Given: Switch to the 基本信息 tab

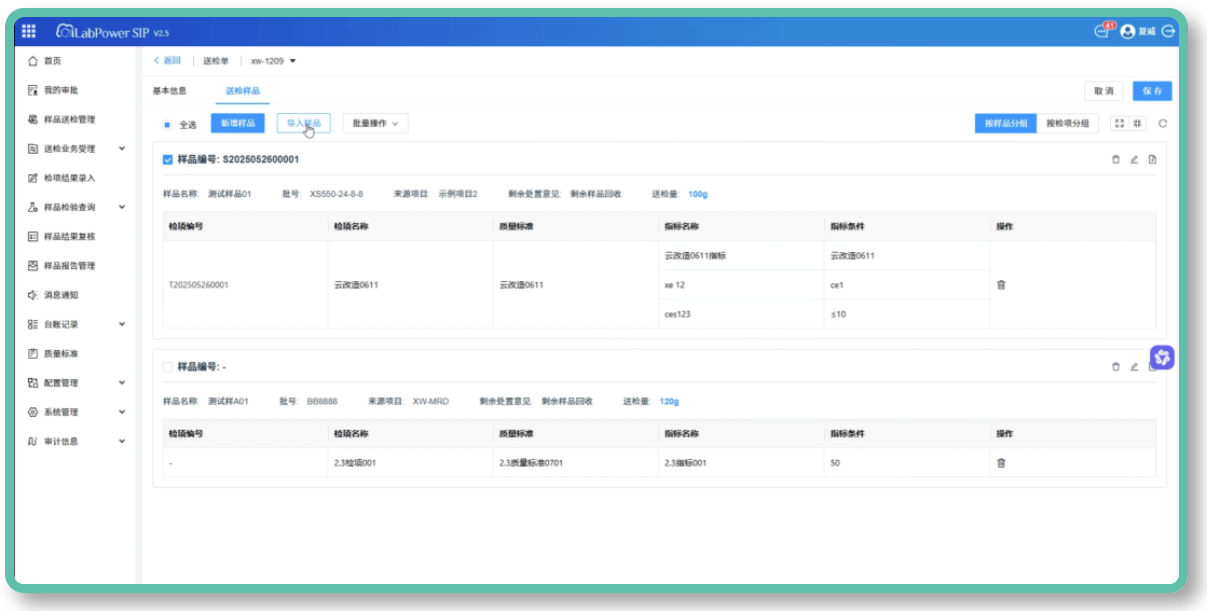Looking at the screenshot, I should 169,91.
